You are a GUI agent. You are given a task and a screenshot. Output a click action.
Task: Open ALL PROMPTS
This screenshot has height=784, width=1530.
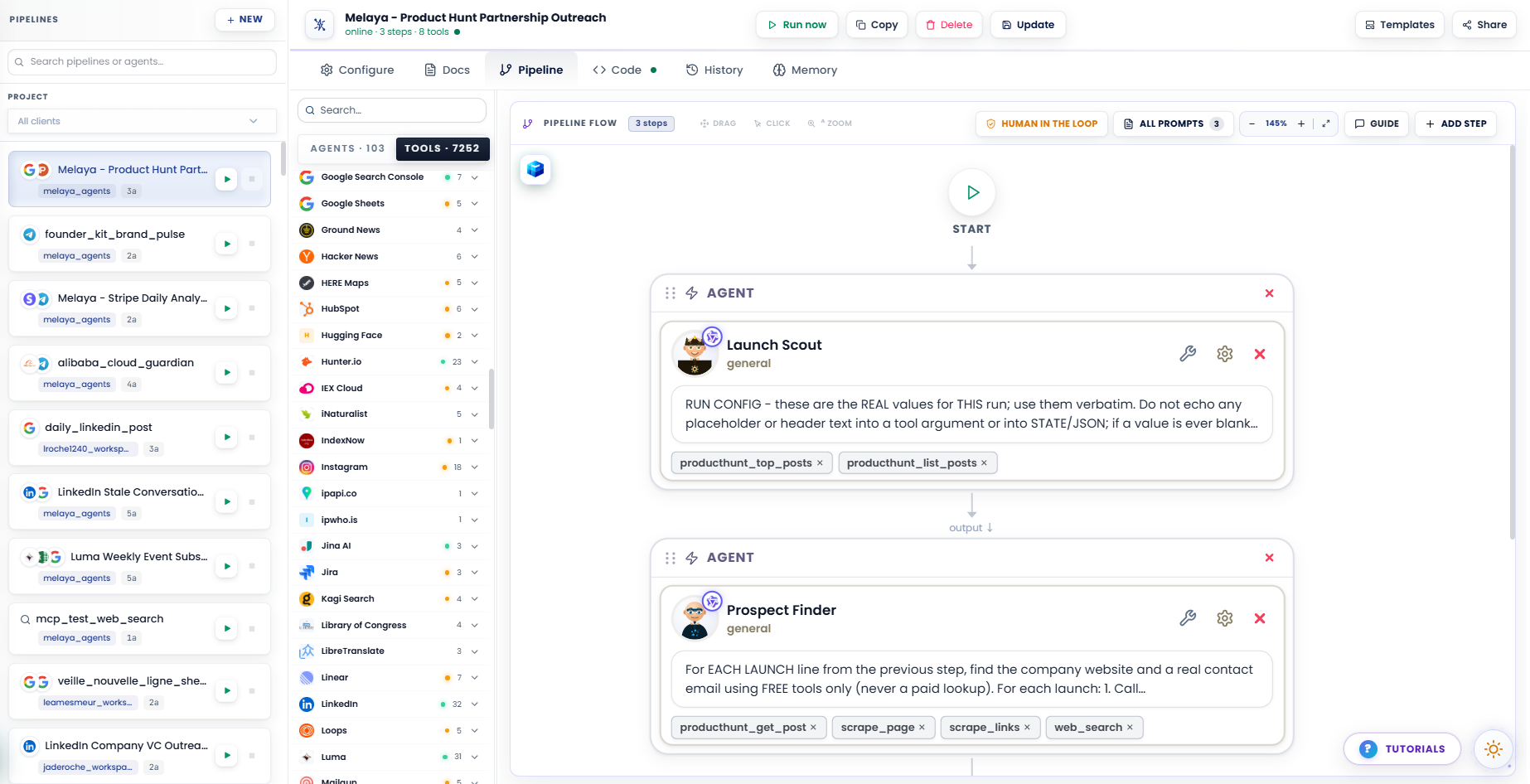click(x=1173, y=123)
